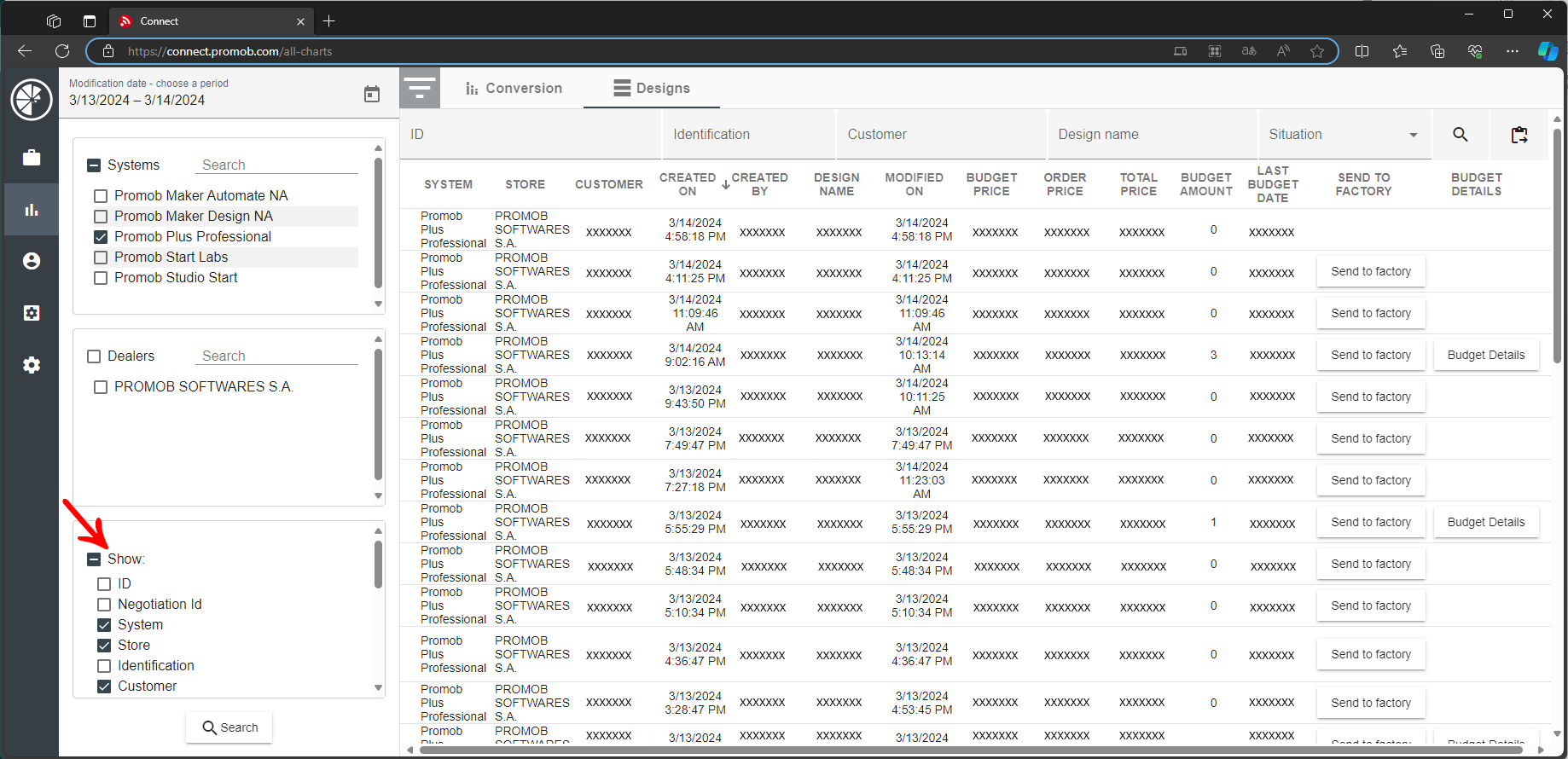Click the Identification filter field
The width and height of the screenshot is (1568, 759).
(x=749, y=135)
